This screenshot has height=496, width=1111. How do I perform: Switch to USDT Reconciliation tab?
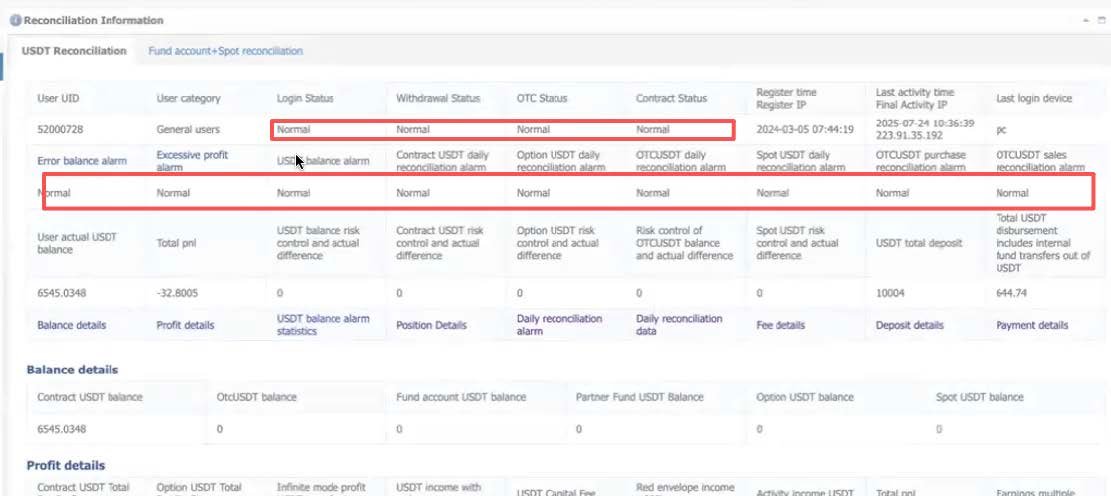[74, 51]
